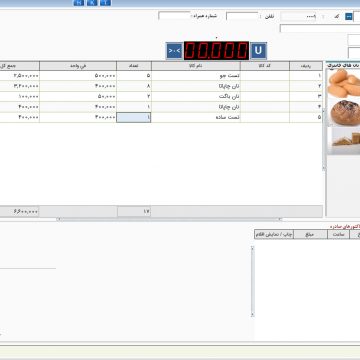Click the فی واحد unit price column header
This screenshot has height=360, width=360.
tap(78, 66)
